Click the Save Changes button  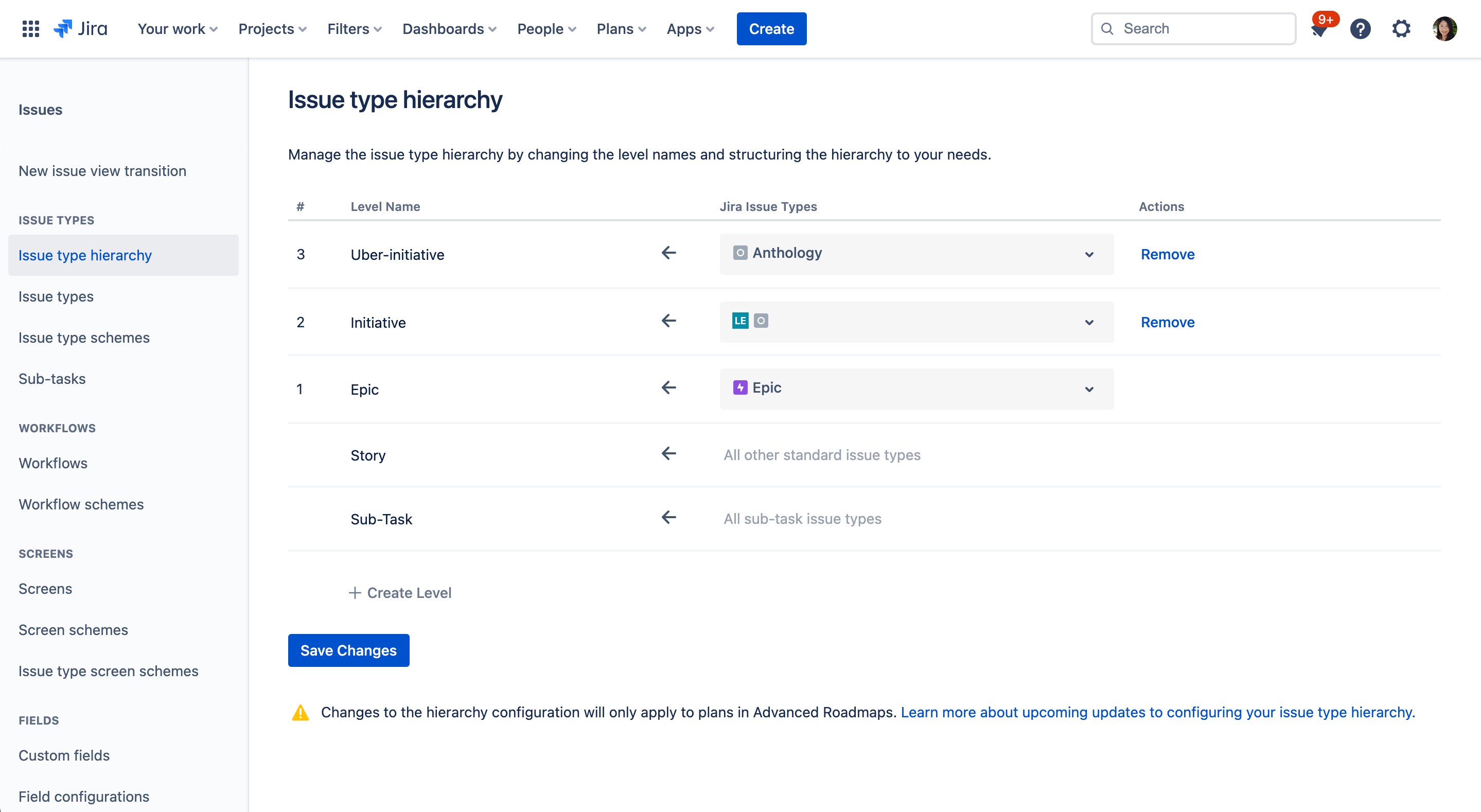coord(348,650)
